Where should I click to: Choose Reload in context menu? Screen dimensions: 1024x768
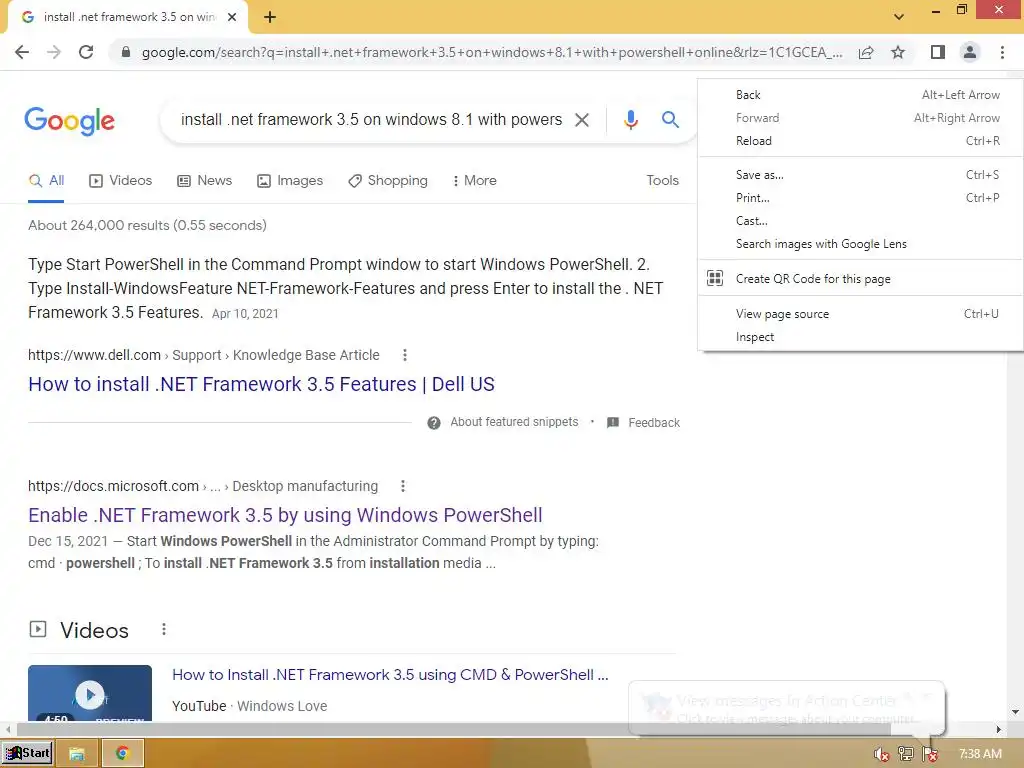coord(860,141)
